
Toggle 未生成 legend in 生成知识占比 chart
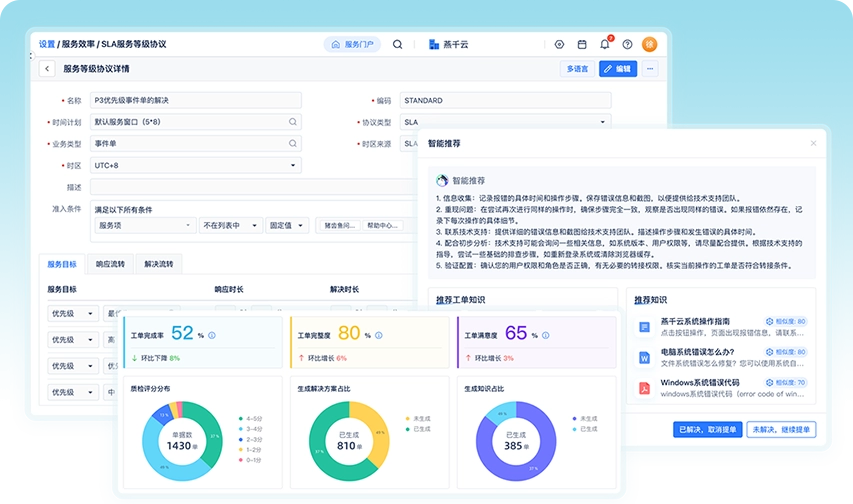point(585,419)
